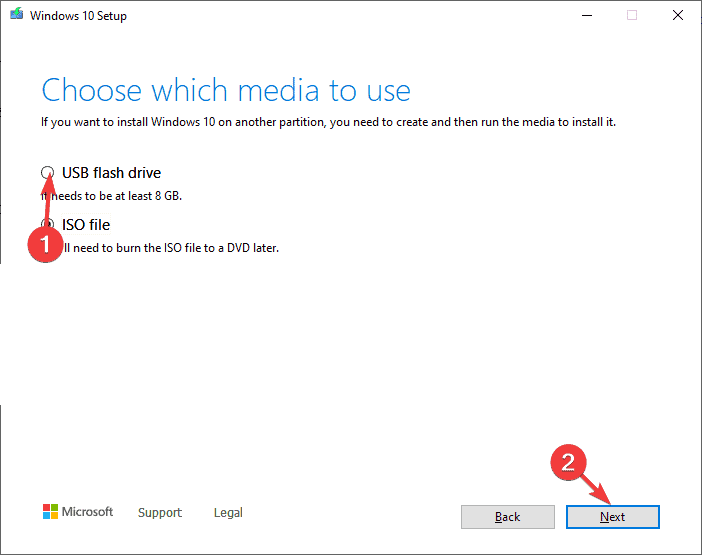Click 'need to burn the ISO file' description
This screenshot has height=555, width=702.
click(170, 248)
